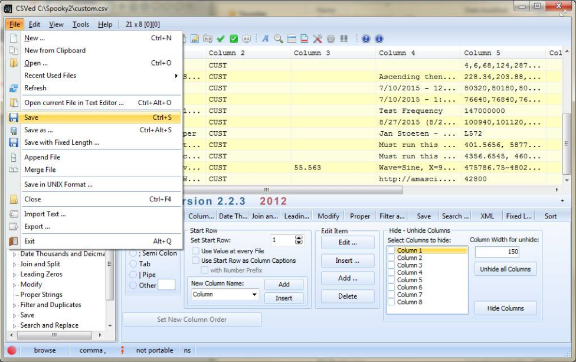The height and width of the screenshot is (362, 576).
Task: Open the New Column Name dropdown
Action: pos(254,294)
